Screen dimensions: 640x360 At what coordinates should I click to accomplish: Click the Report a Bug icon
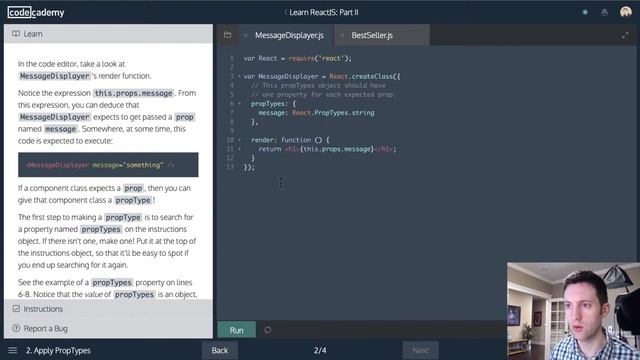[x=16, y=328]
